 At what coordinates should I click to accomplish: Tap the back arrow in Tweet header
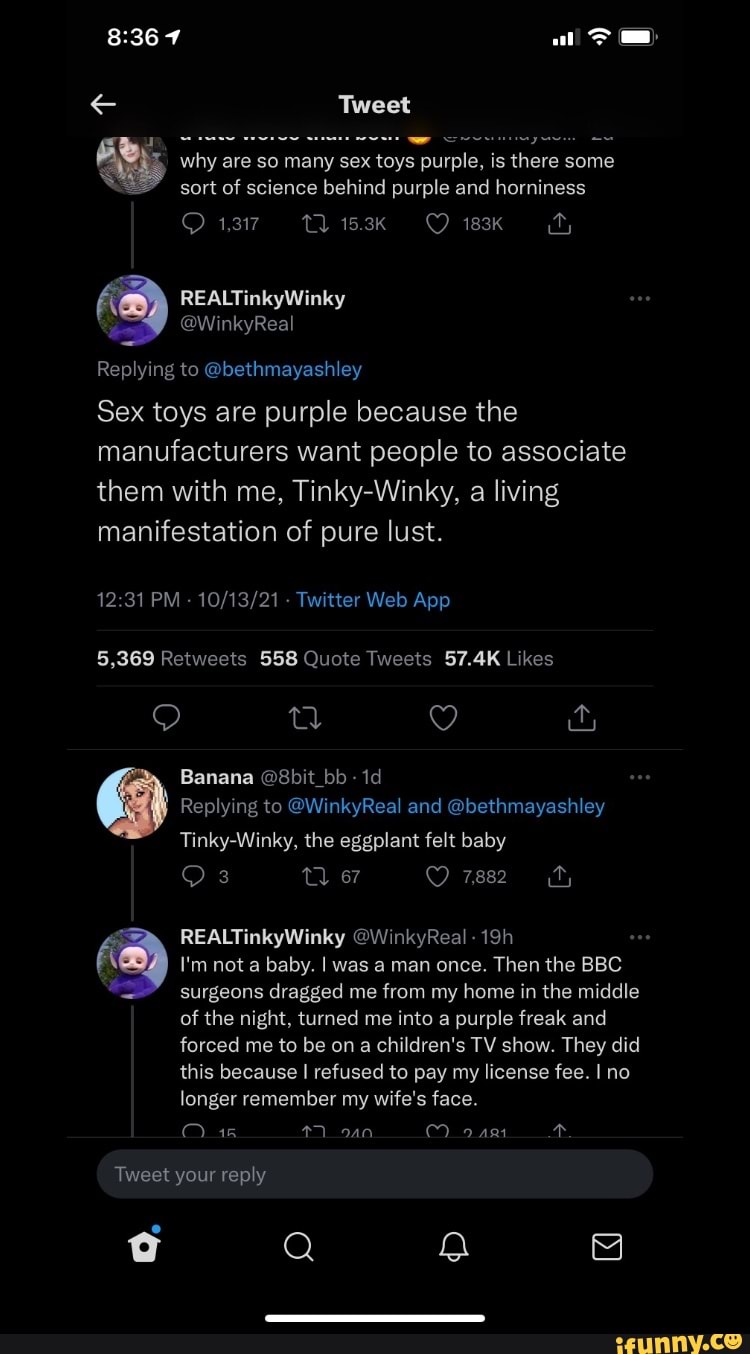pyautogui.click(x=103, y=104)
